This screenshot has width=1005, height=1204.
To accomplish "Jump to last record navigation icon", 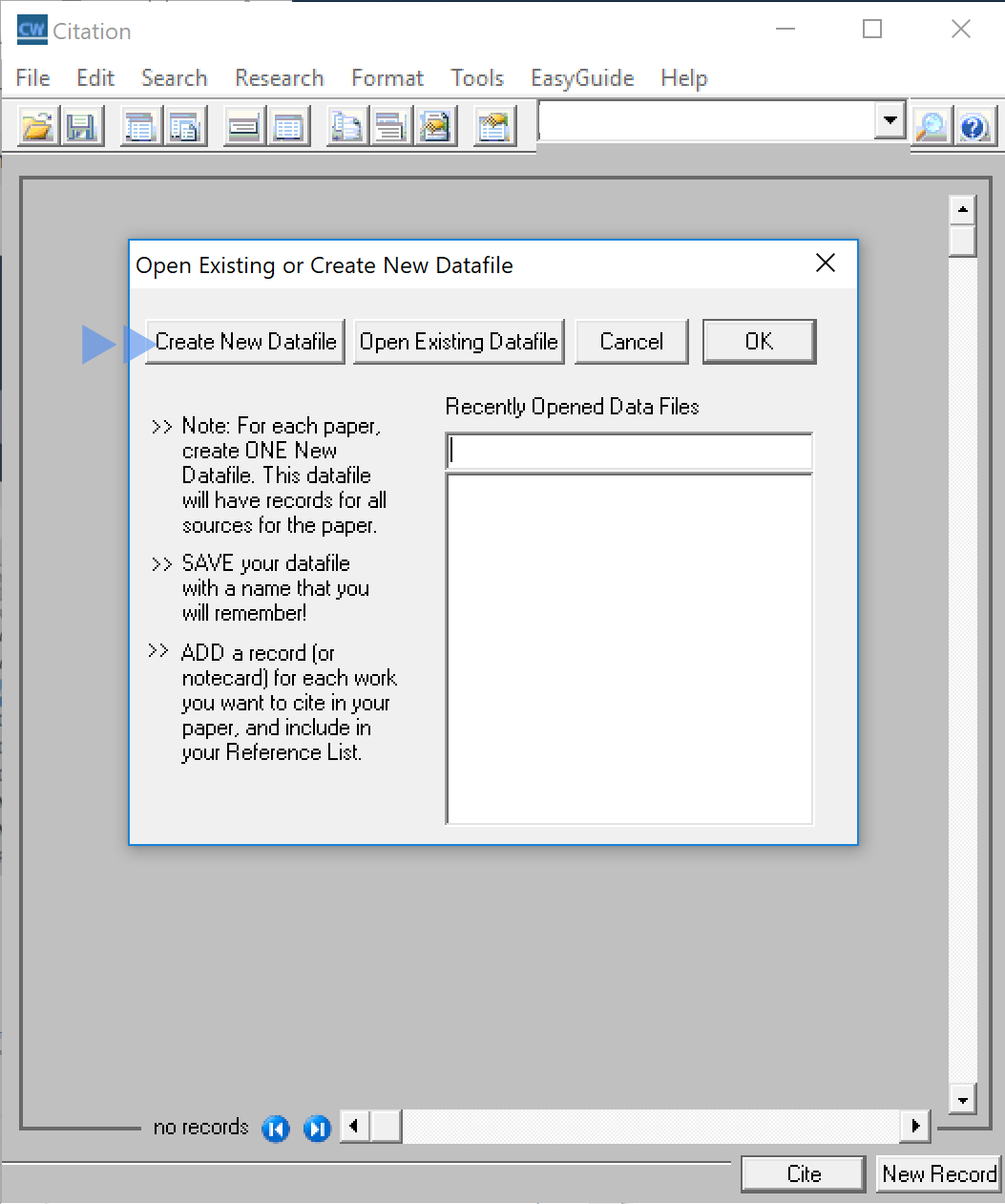I will click(x=317, y=1129).
